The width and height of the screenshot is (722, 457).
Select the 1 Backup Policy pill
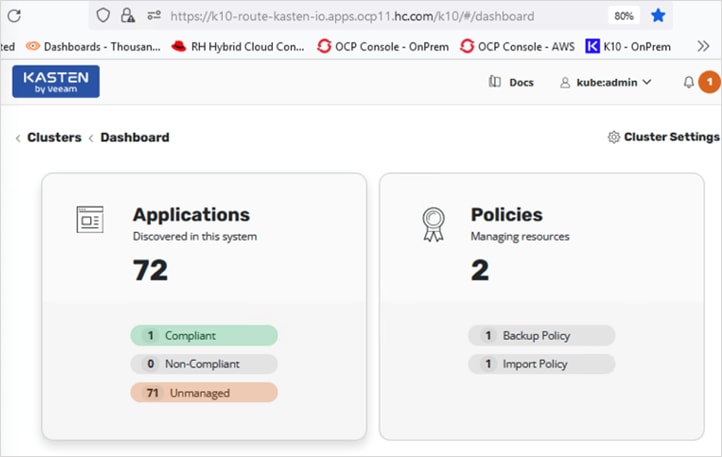[542, 335]
